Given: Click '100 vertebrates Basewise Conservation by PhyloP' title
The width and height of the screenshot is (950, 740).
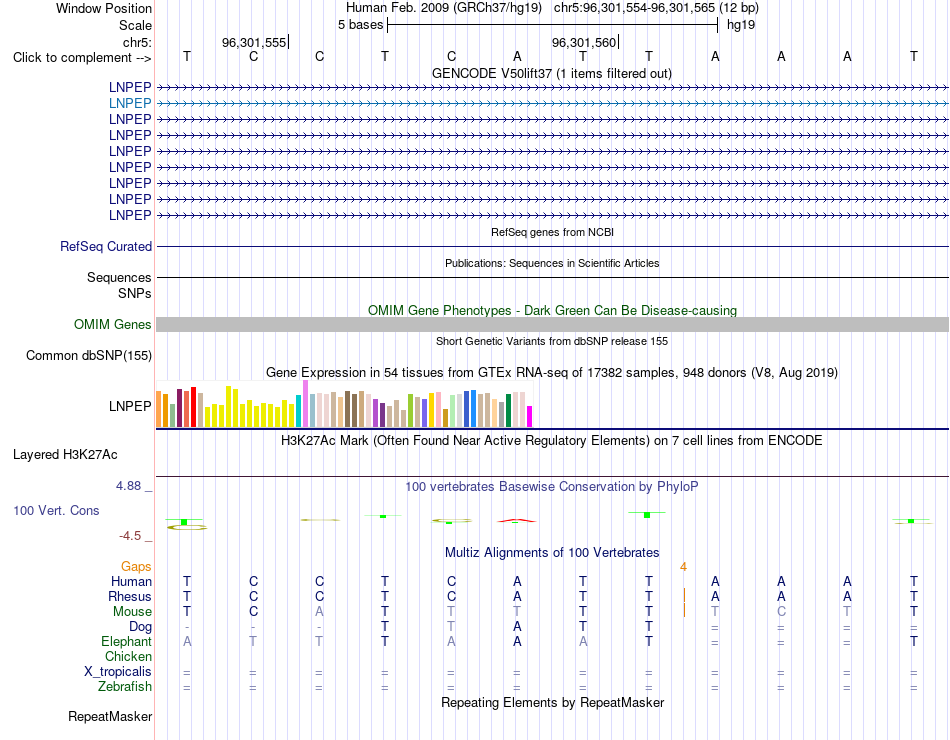Looking at the screenshot, I should 552,486.
